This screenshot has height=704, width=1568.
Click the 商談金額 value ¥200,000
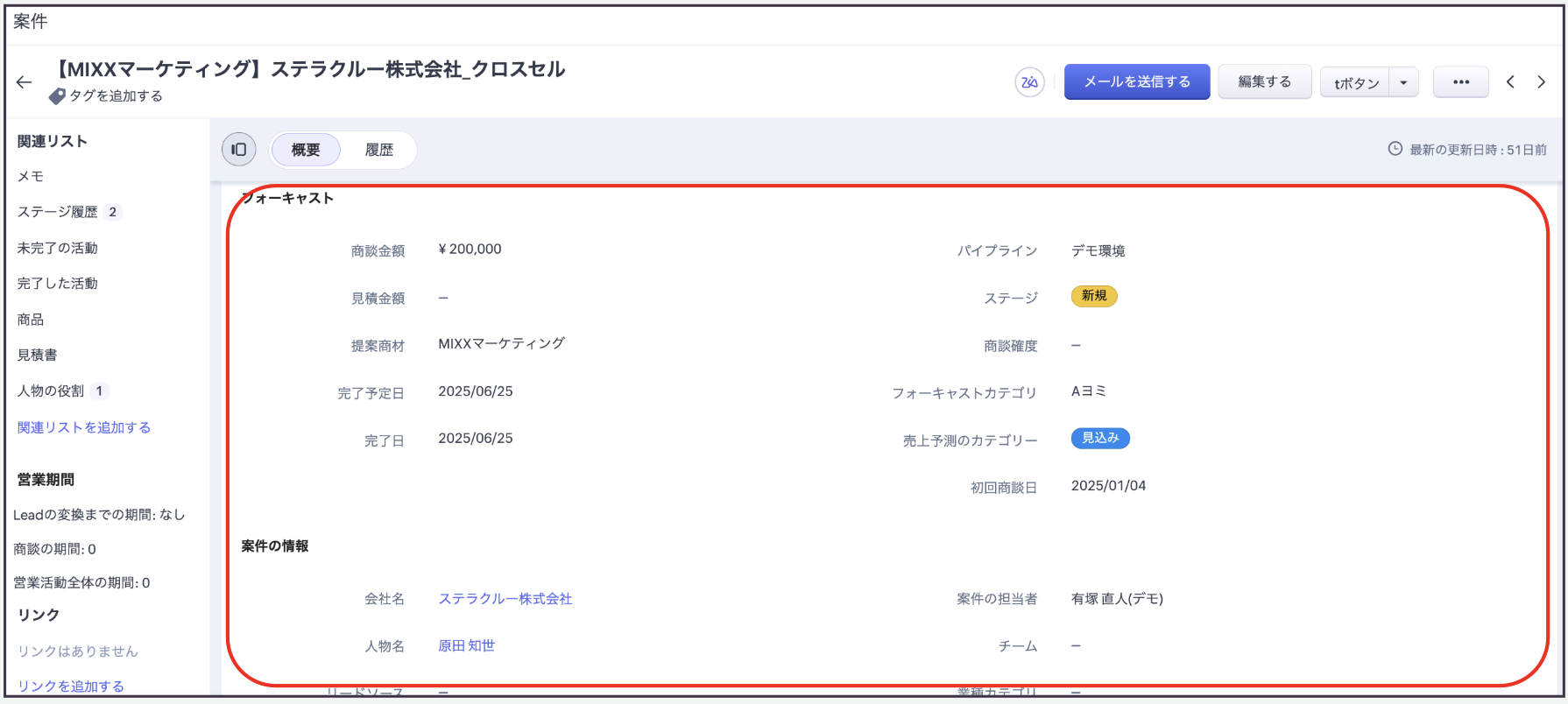click(470, 250)
